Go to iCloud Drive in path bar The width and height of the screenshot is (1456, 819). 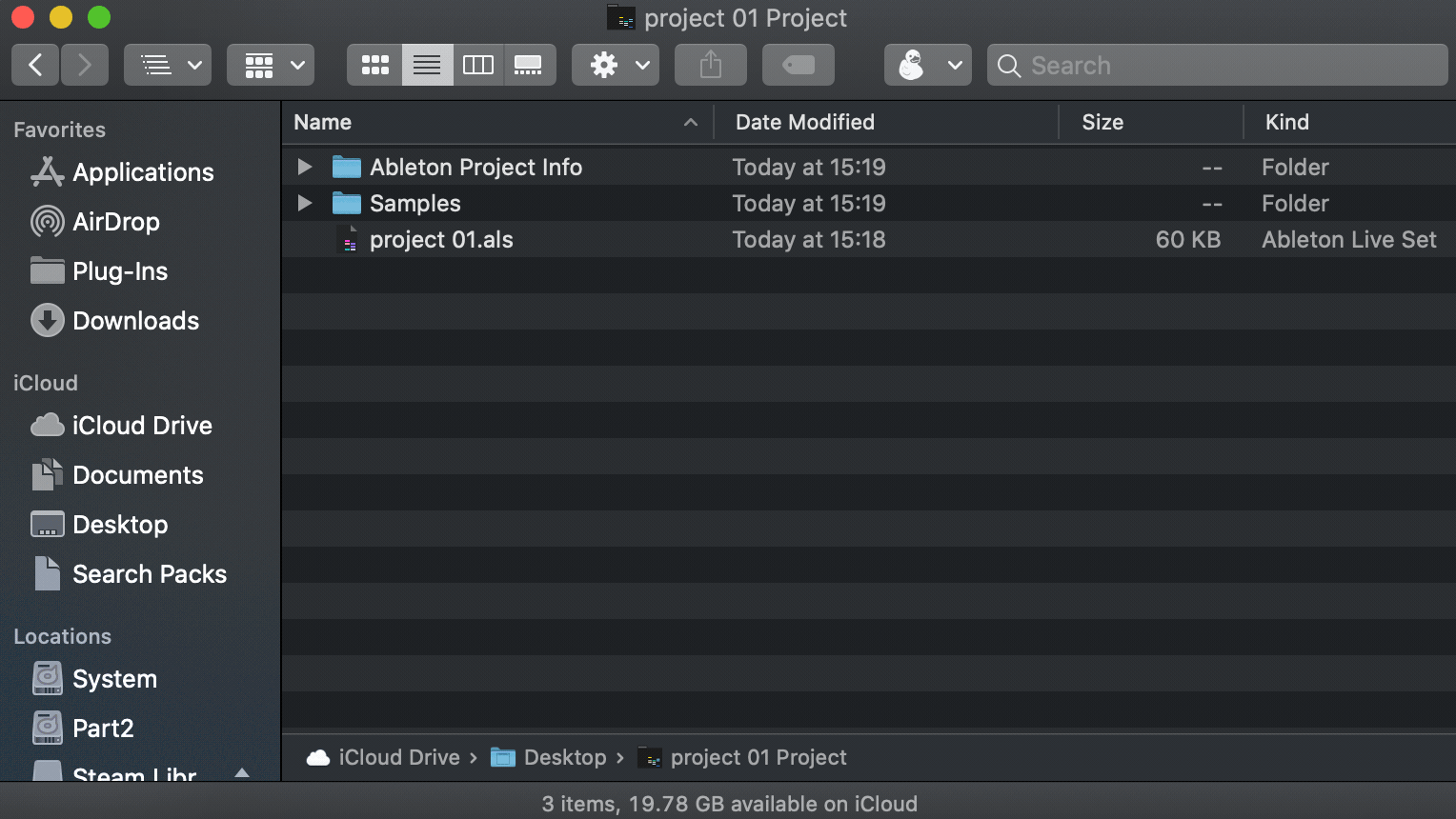point(398,757)
